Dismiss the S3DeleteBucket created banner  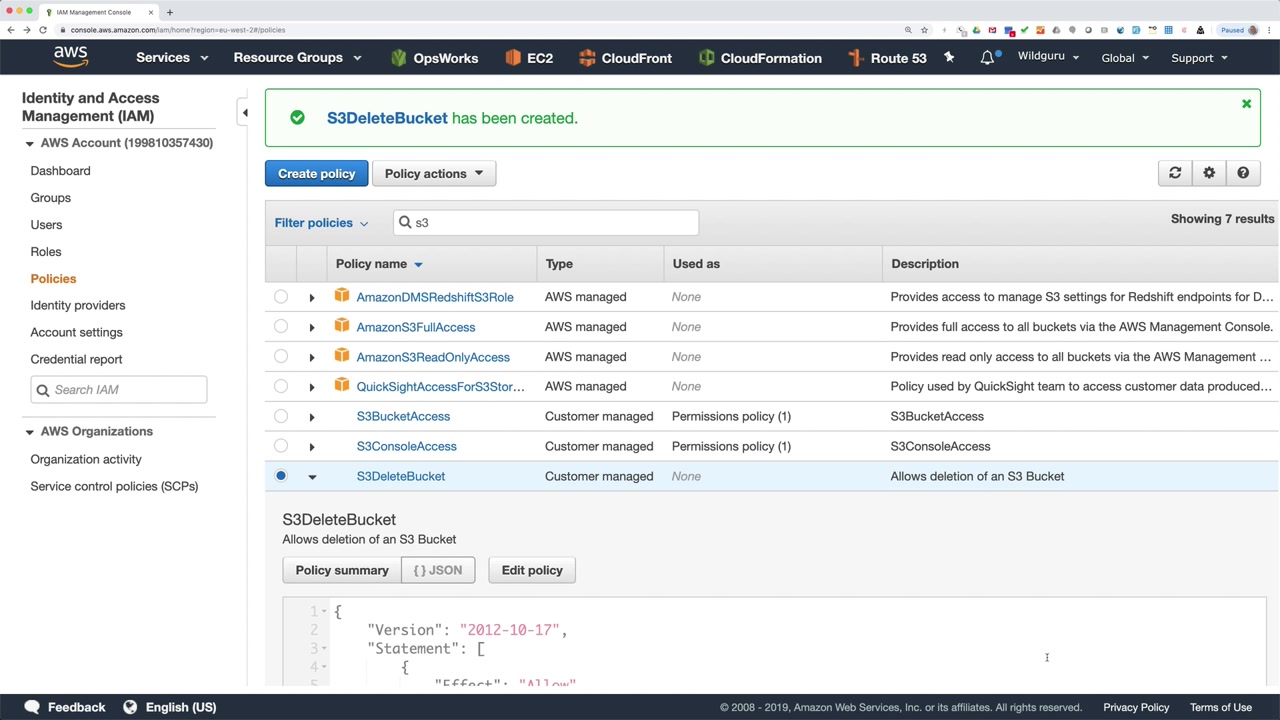coord(1246,104)
